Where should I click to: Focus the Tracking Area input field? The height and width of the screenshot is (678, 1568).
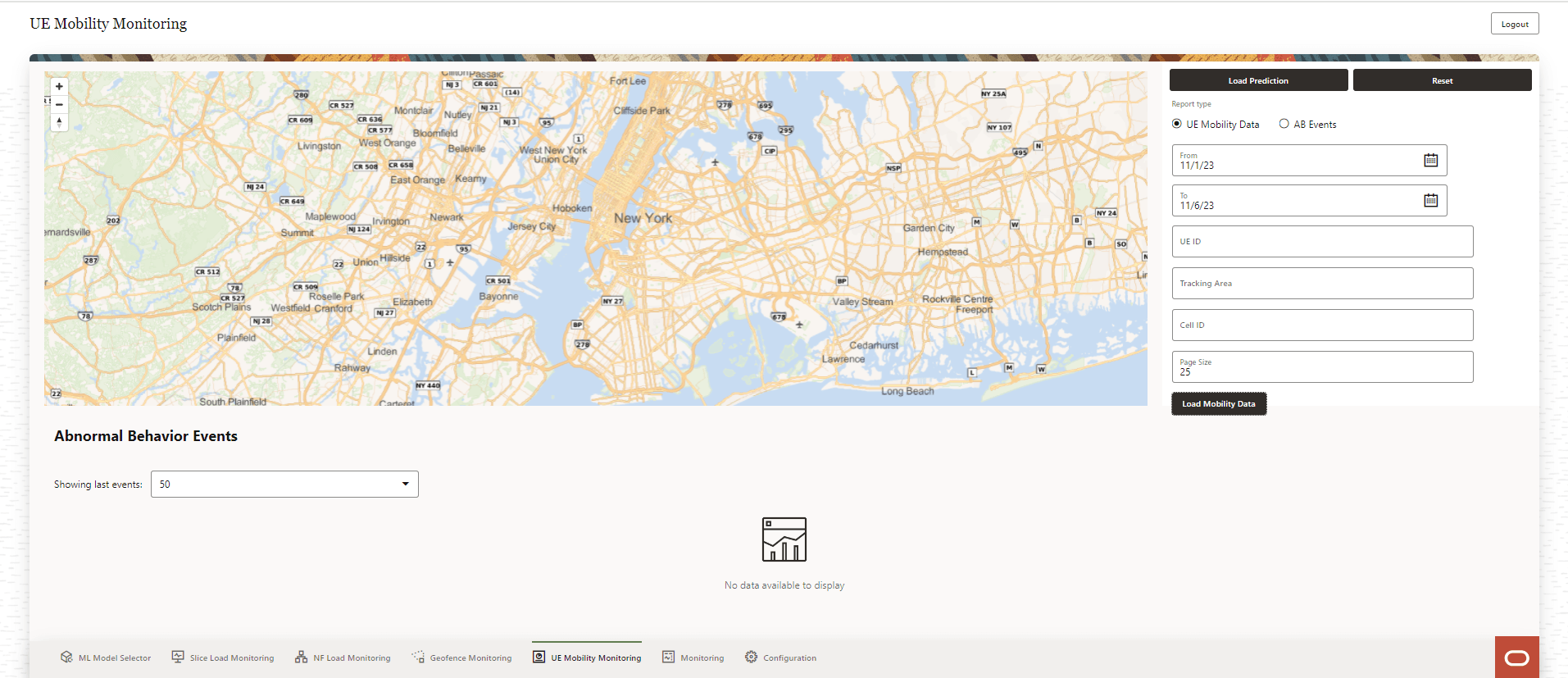tap(1322, 283)
